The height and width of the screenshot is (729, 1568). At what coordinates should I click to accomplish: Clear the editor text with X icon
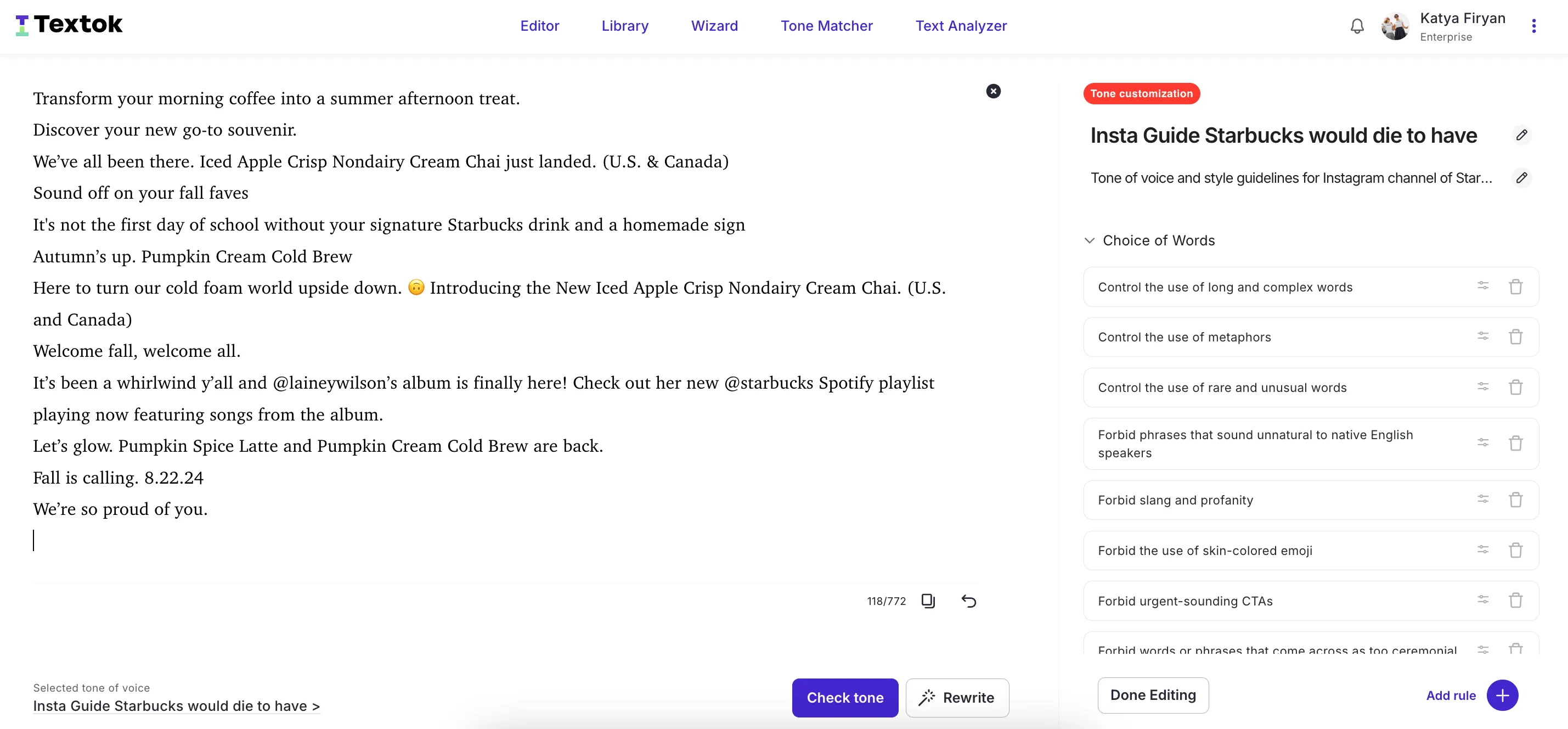point(993,91)
